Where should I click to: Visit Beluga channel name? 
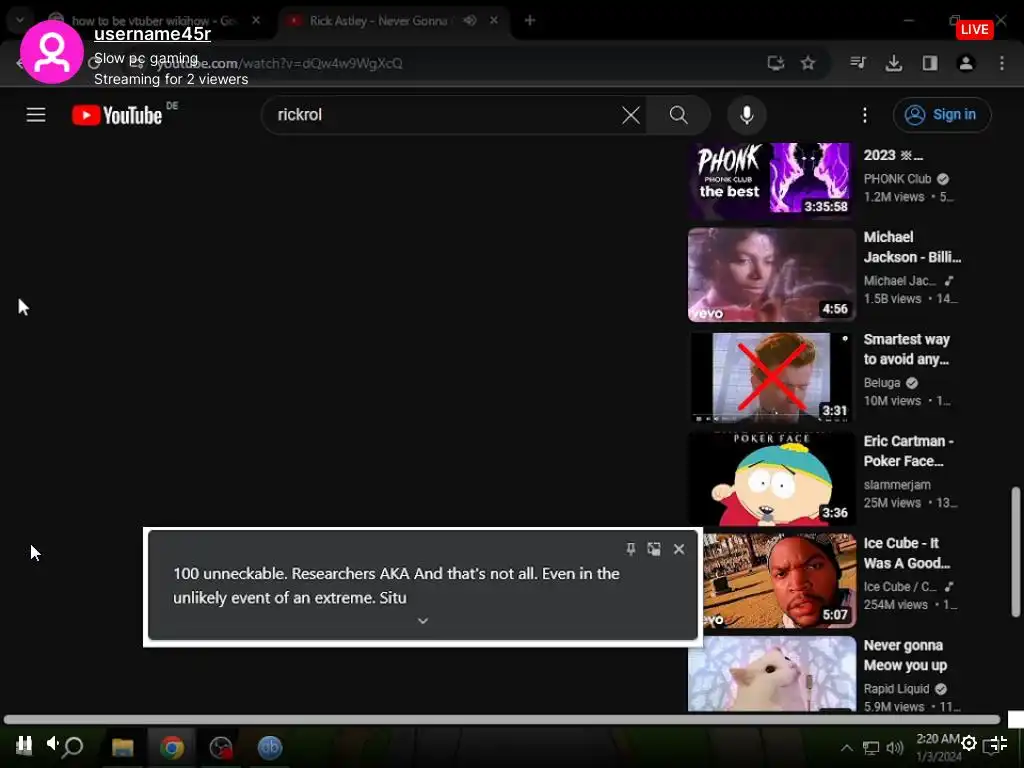[882, 383]
